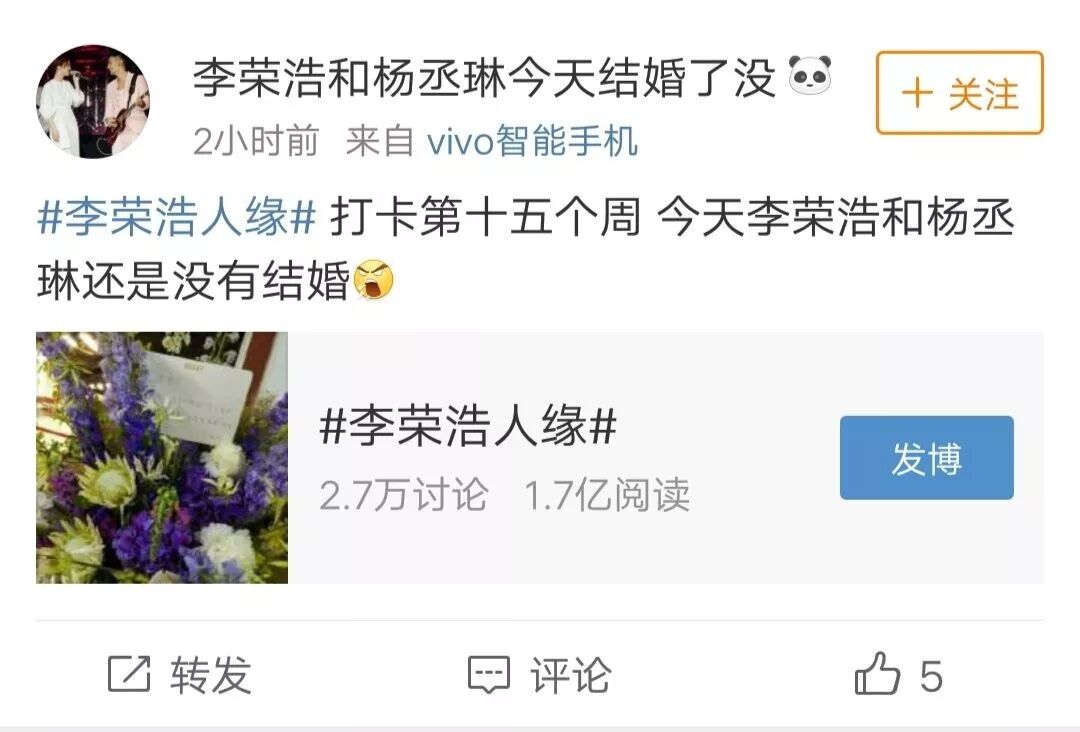Open the flower bouquet thumbnail image
The width and height of the screenshot is (1080, 732).
[x=162, y=457]
